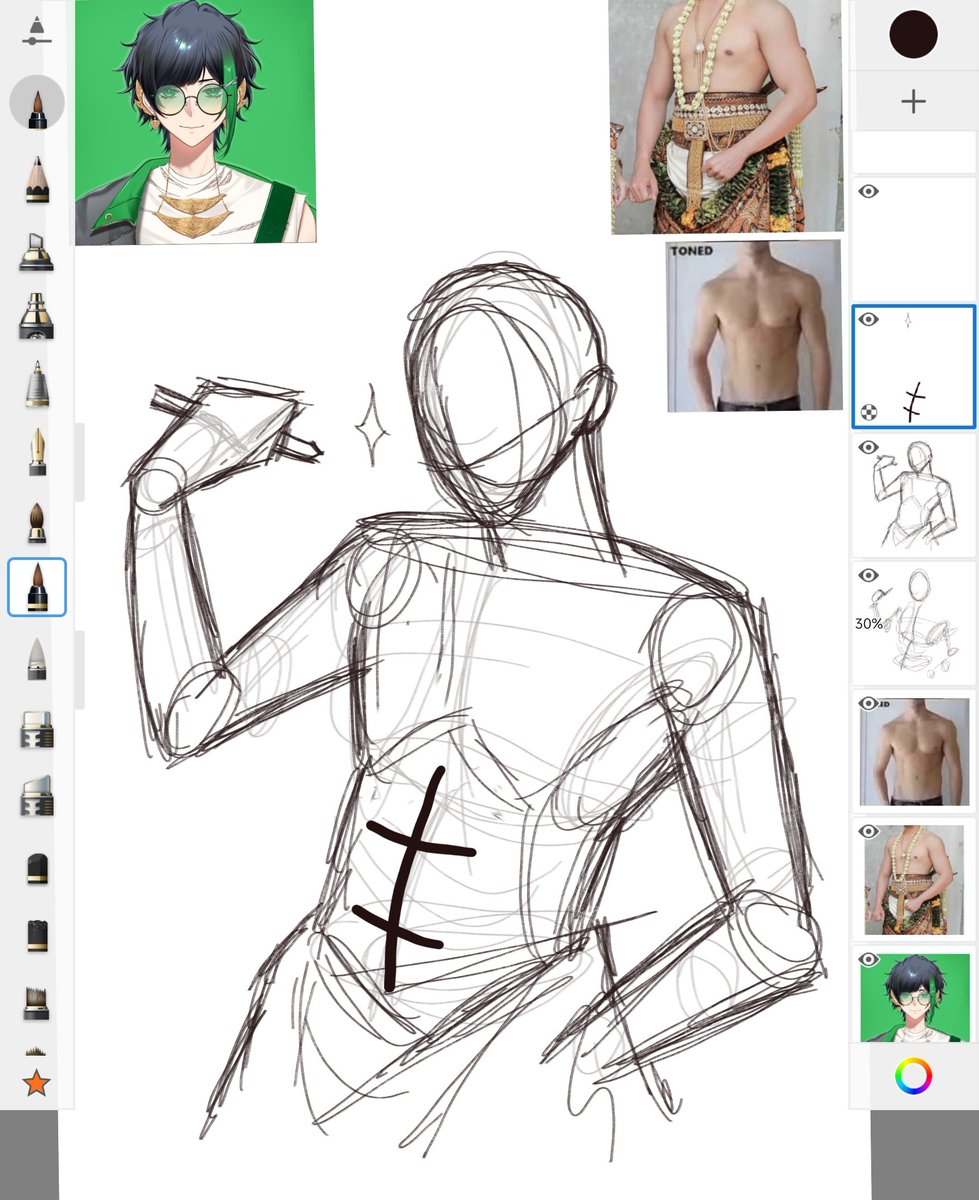Open brush library with orange star
This screenshot has width=979, height=1200.
(x=37, y=1082)
